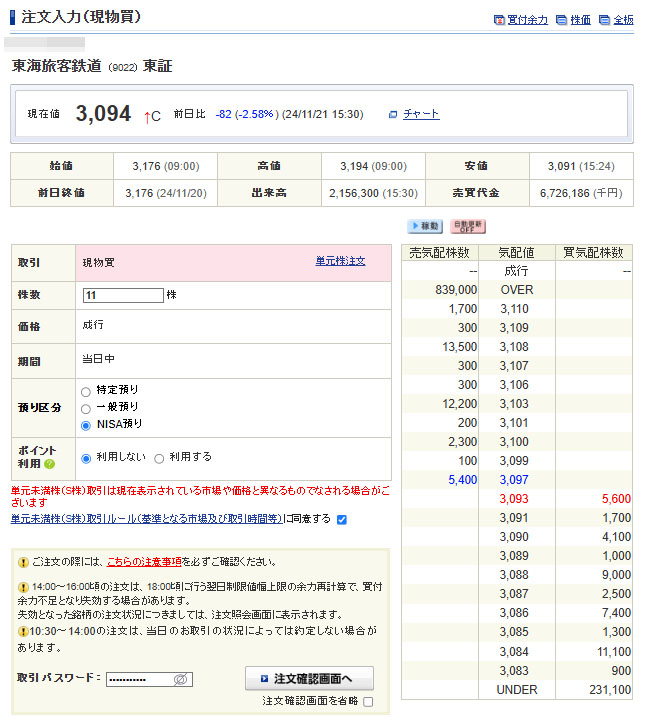Toggle password visibility eye icon

click(181, 679)
